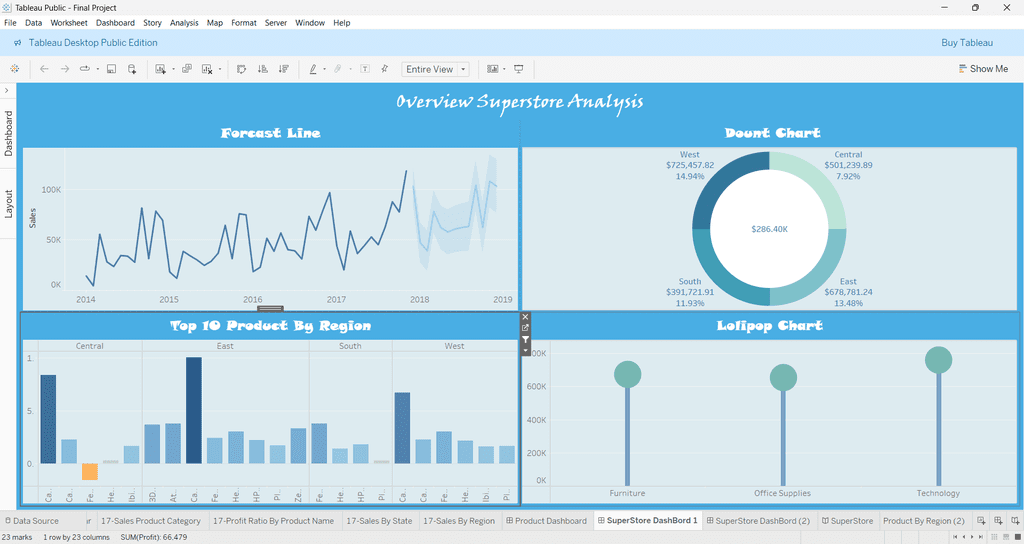Click the Replay Animation toolbar icon

(85, 69)
